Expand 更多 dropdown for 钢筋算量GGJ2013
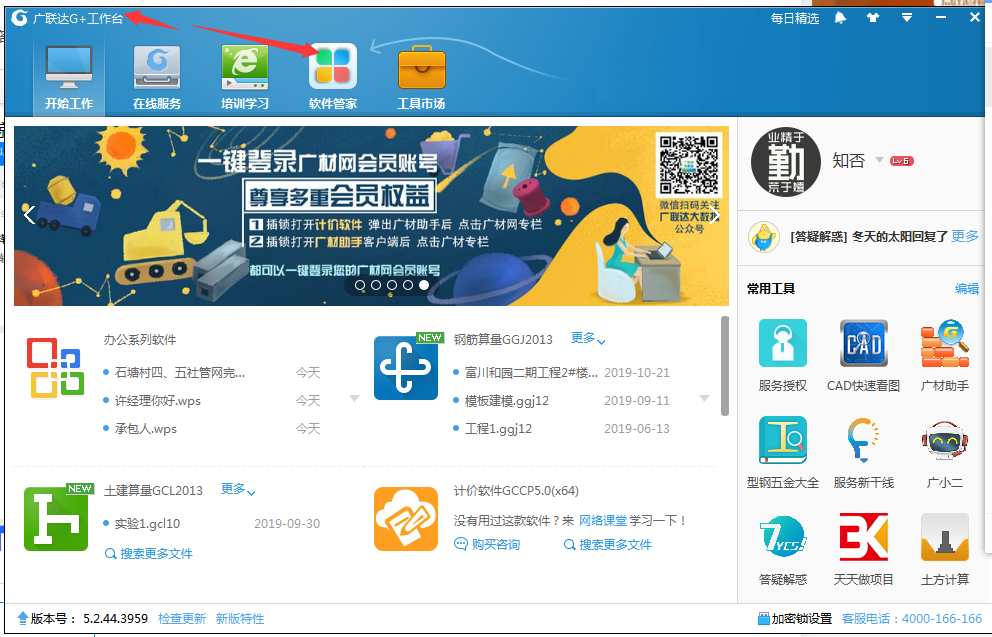The width and height of the screenshot is (992, 637). 588,338
